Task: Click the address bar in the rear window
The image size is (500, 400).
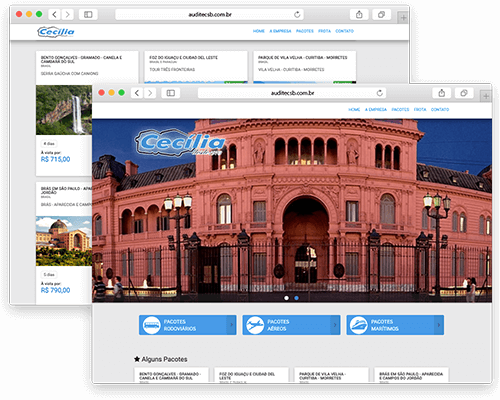Action: tap(209, 14)
